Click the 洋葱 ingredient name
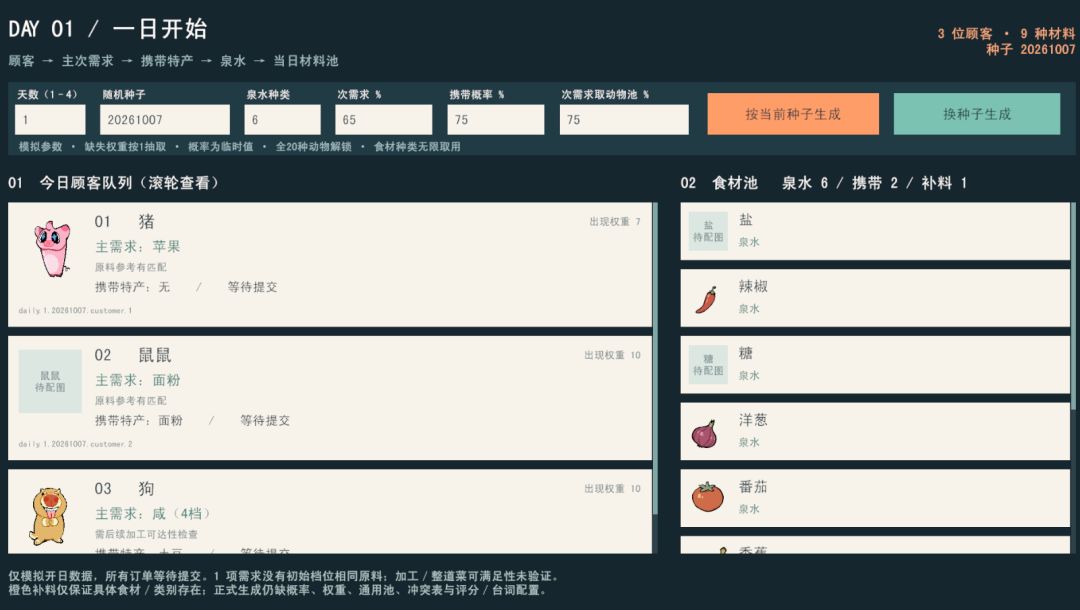Screen dimensions: 1080x610 click(753, 420)
